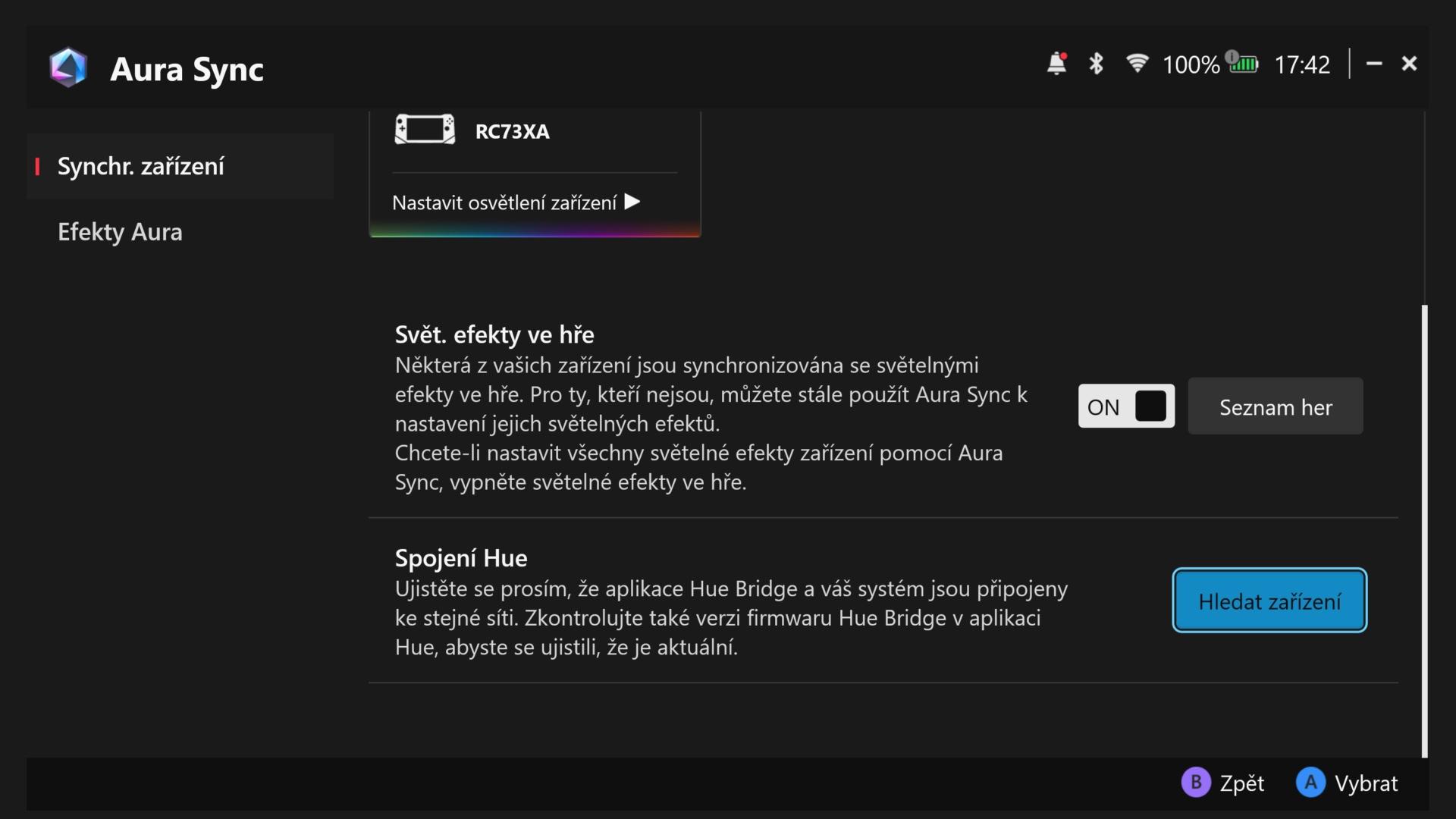Click the Wi-Fi signal icon

tap(1137, 64)
